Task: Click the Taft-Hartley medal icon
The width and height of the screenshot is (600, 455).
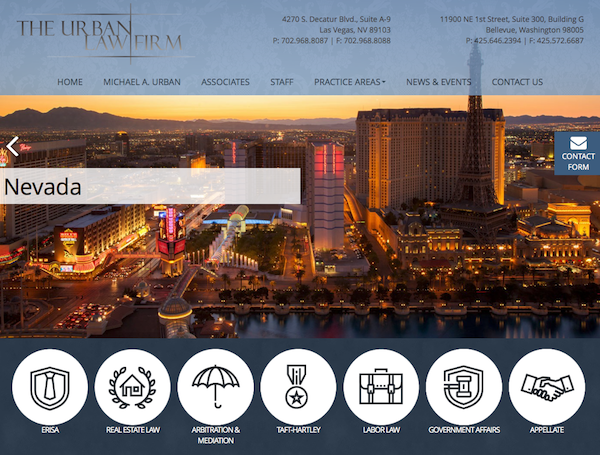Action: pyautogui.click(x=298, y=387)
